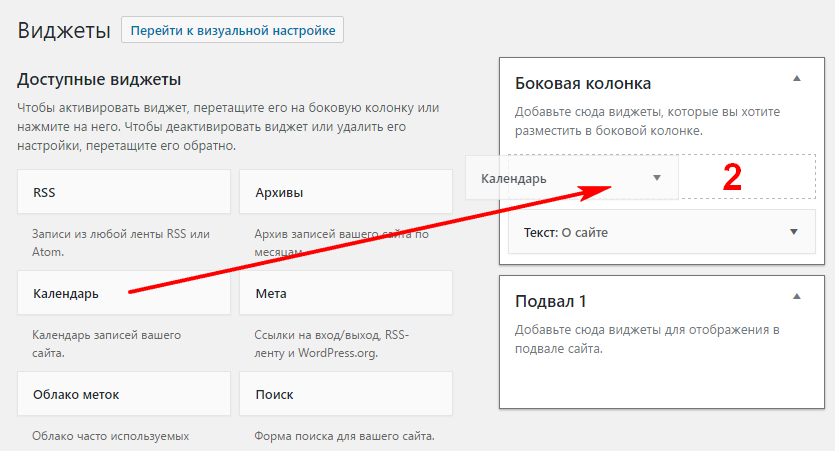Screen dimensions: 835x451
Task: Click the Боковая колонка heading
Action: (583, 83)
